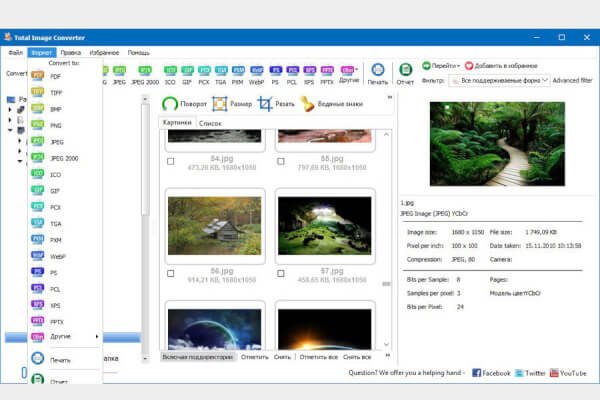Switch to the Список tab
This screenshot has width=600, height=400.
point(210,123)
